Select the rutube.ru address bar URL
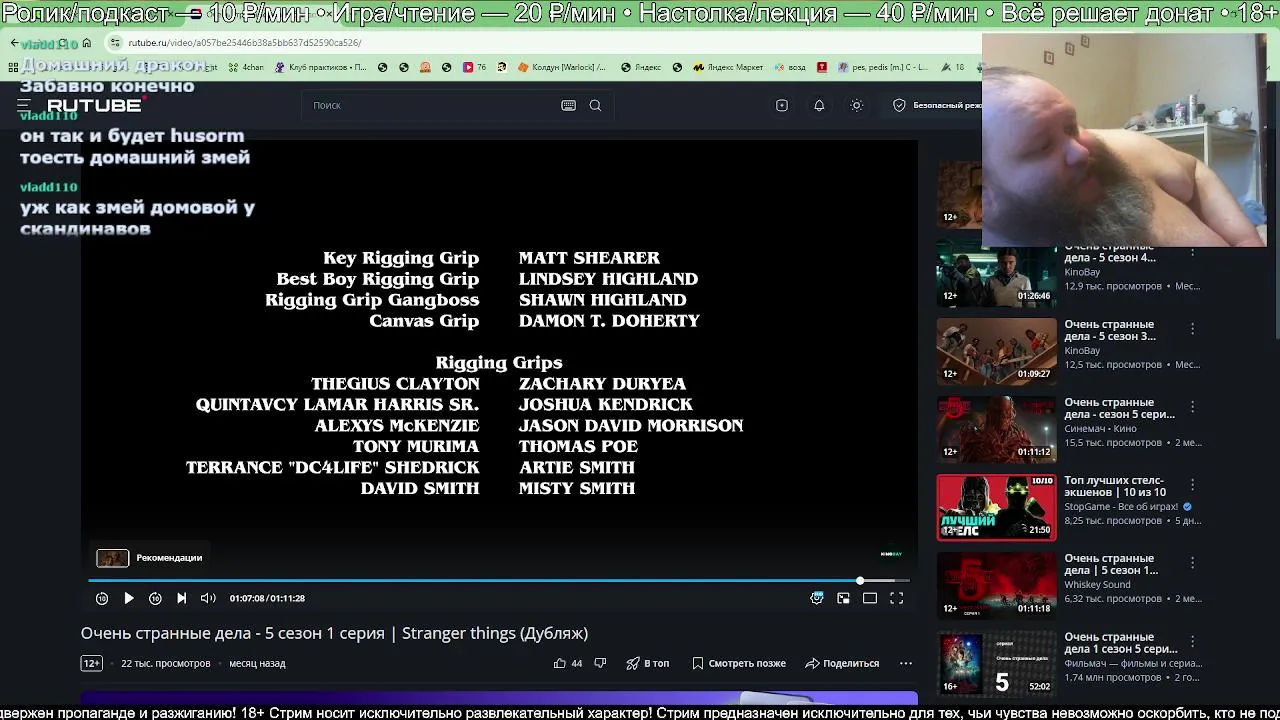 point(245,43)
